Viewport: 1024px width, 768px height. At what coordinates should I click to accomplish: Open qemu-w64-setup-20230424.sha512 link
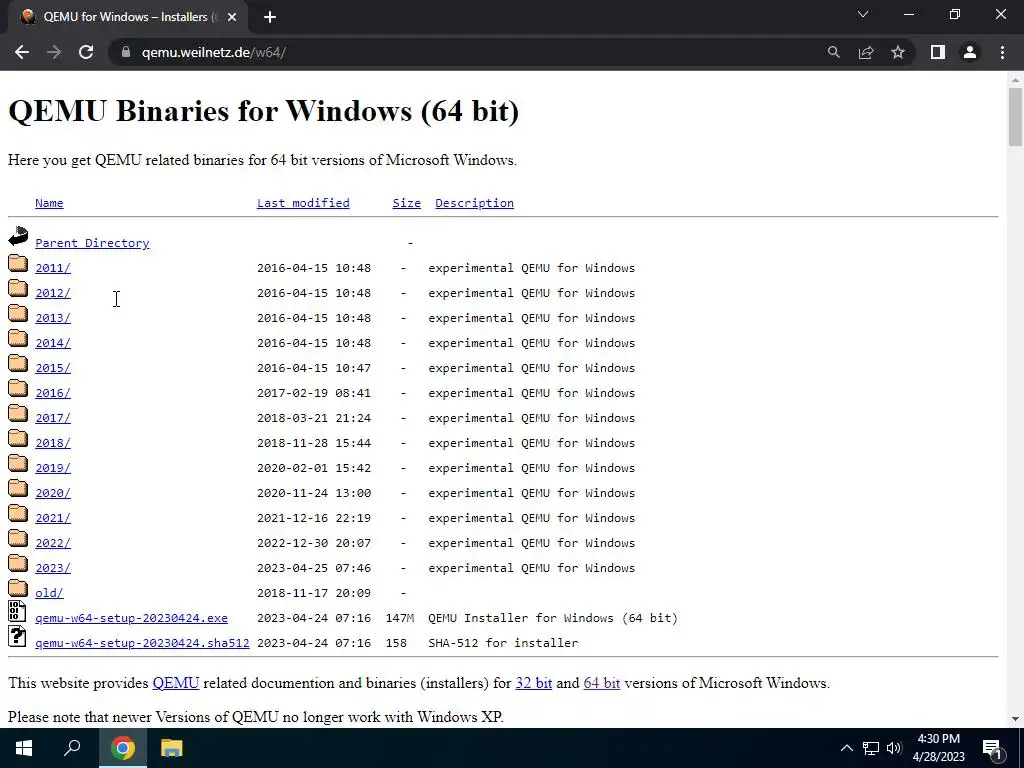[142, 643]
